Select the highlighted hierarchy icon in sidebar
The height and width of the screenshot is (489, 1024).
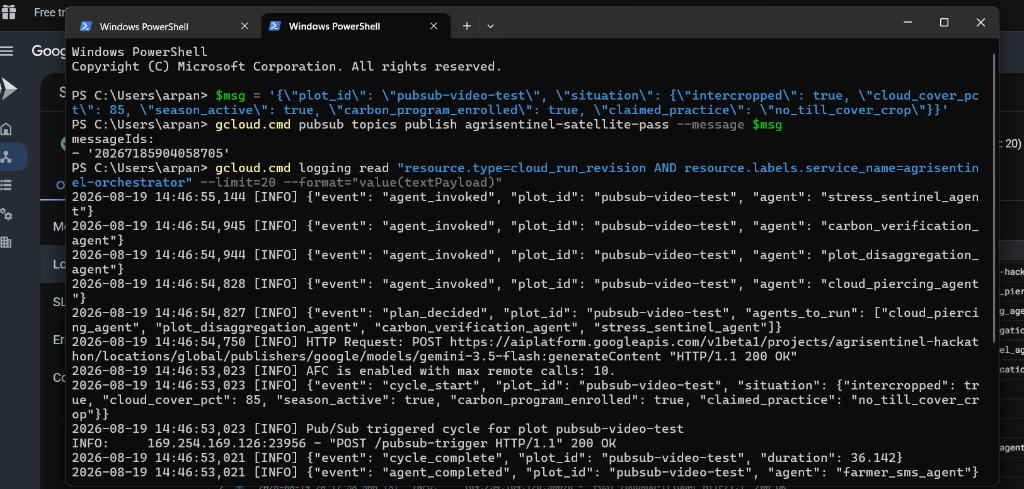point(7,157)
